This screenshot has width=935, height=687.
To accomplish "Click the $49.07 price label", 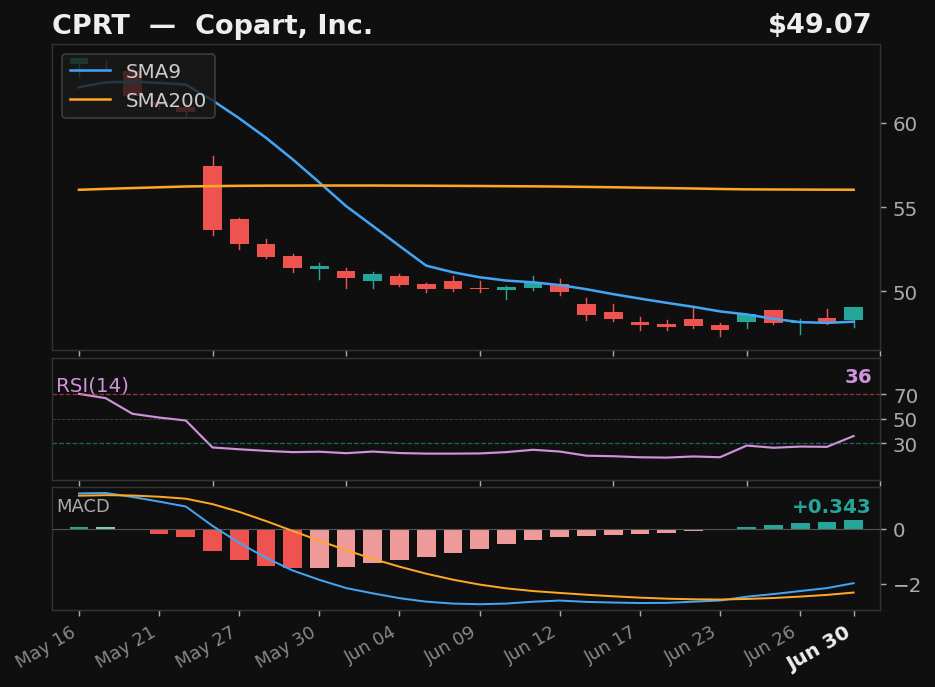I will coord(819,24).
